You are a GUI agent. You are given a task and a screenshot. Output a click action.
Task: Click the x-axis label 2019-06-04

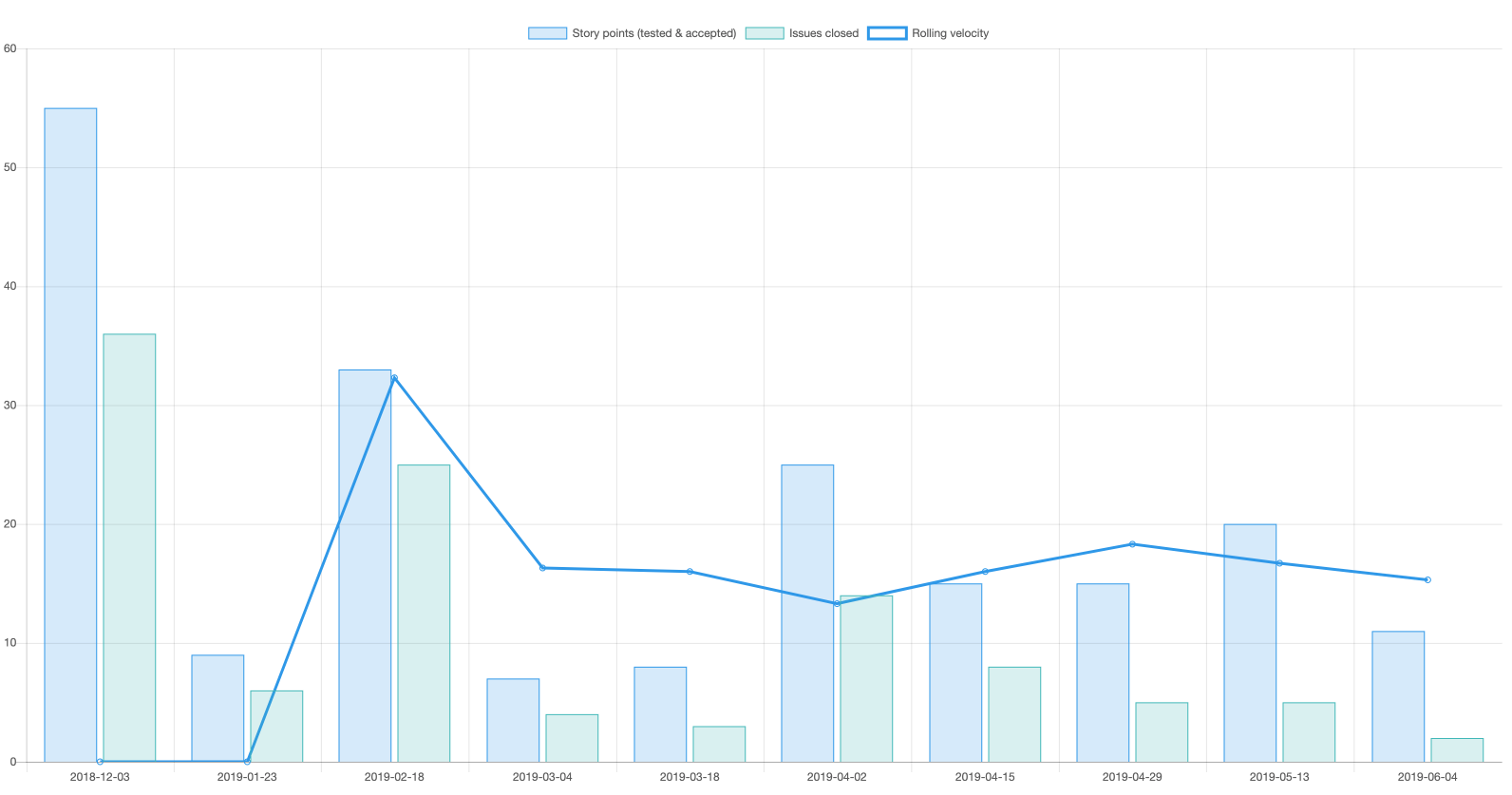coord(1427,777)
